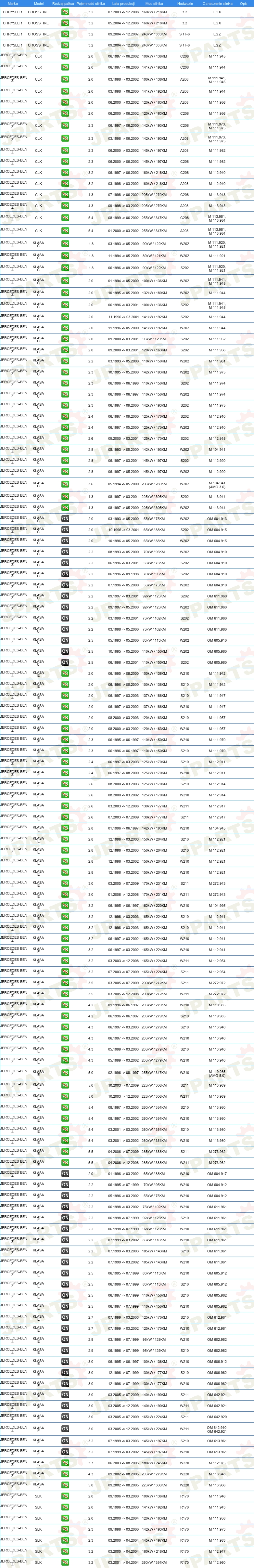Image resolution: width=254 pixels, height=1568 pixels.
Task: Click ON diesel icon of OM 606.912 row
Action: click(x=65, y=1362)
